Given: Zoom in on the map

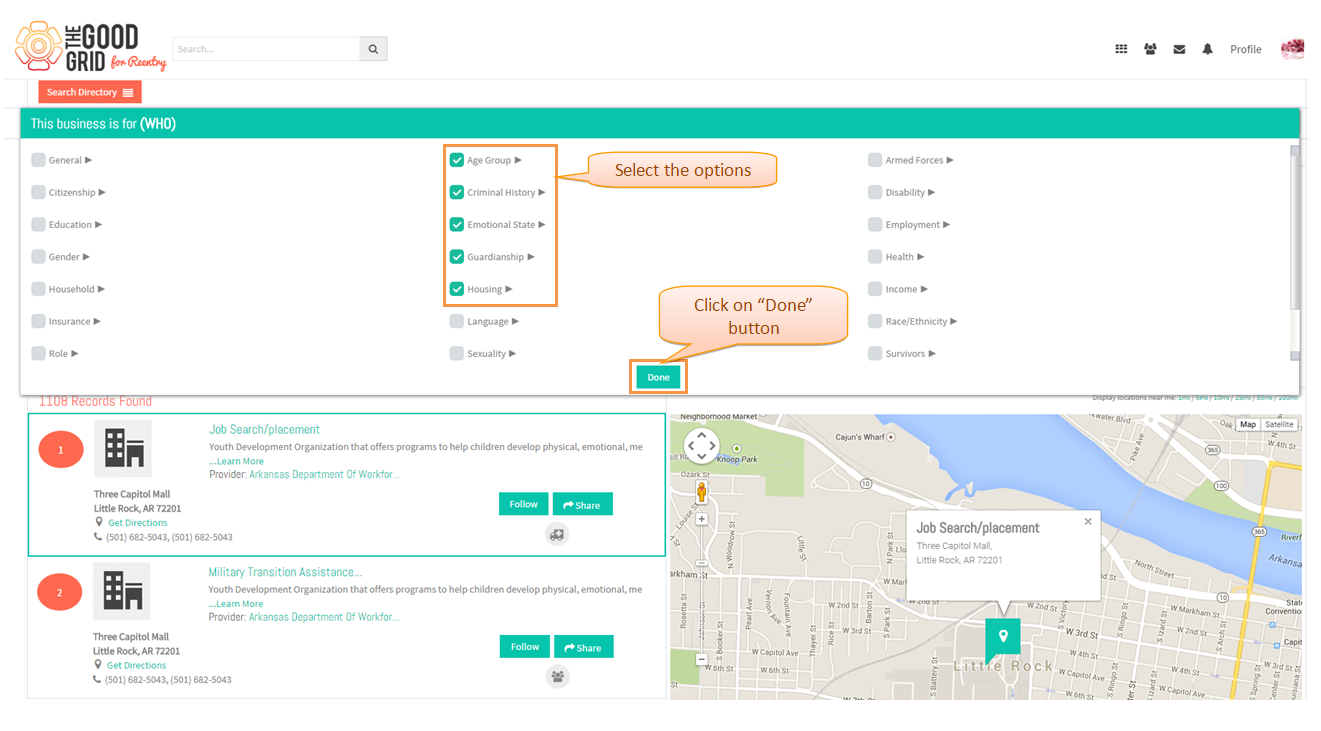Looking at the screenshot, I should pyautogui.click(x=701, y=519).
